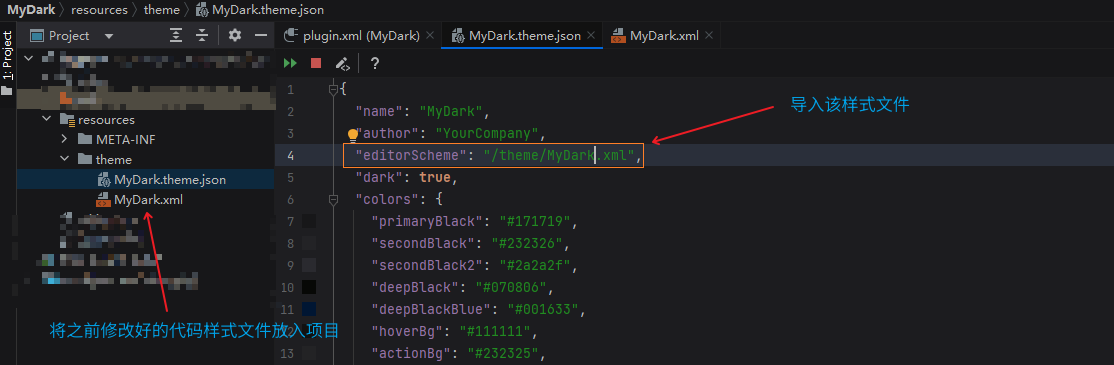
Task: Close the MyDark.theme.json tab
Action: tap(591, 36)
